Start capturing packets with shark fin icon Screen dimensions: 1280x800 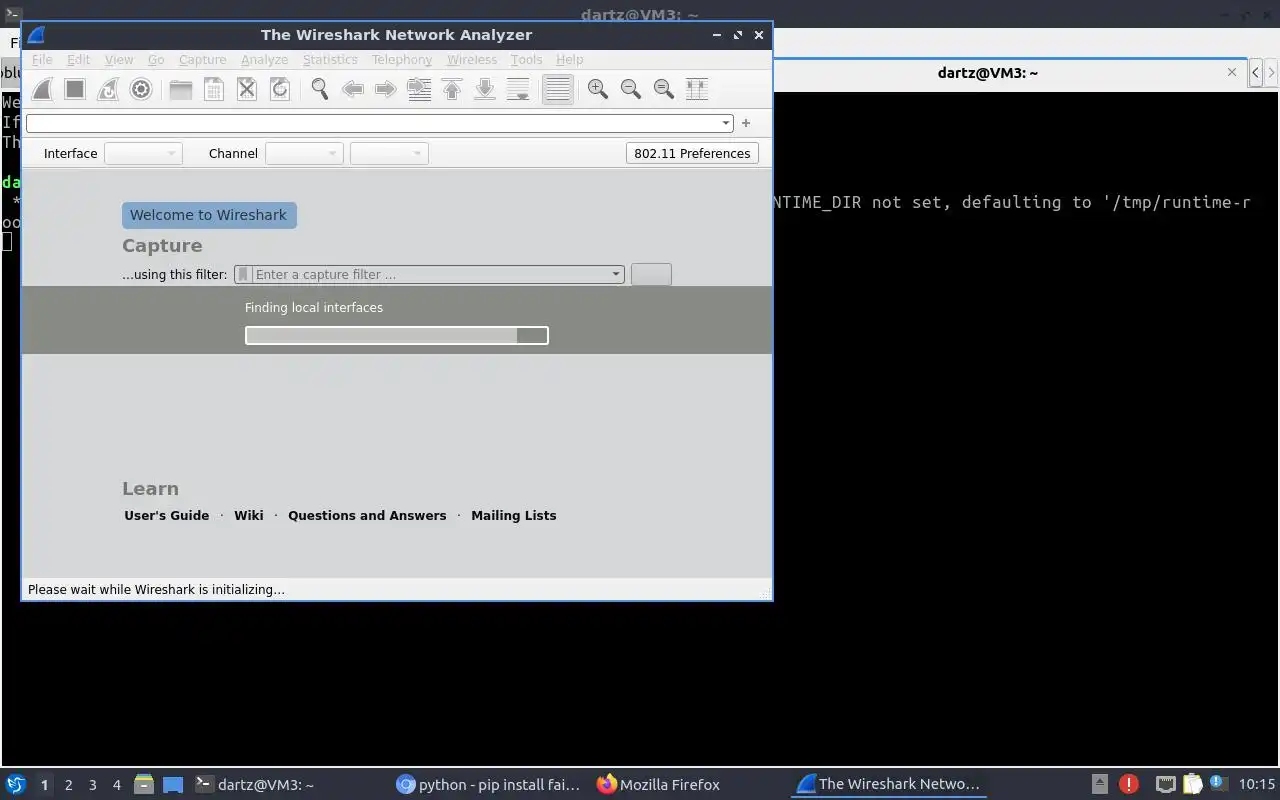(x=42, y=89)
